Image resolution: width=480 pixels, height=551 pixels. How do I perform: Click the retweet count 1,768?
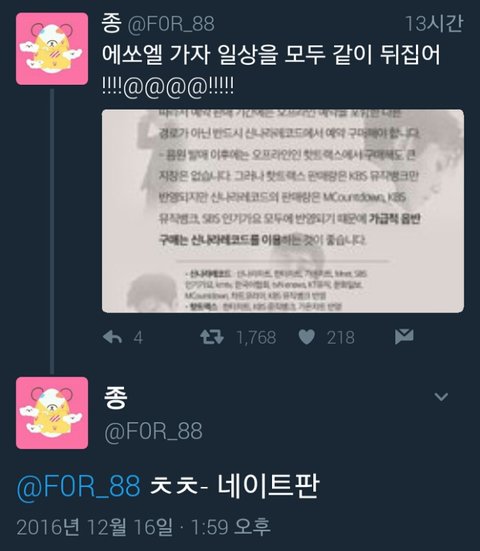[257, 338]
